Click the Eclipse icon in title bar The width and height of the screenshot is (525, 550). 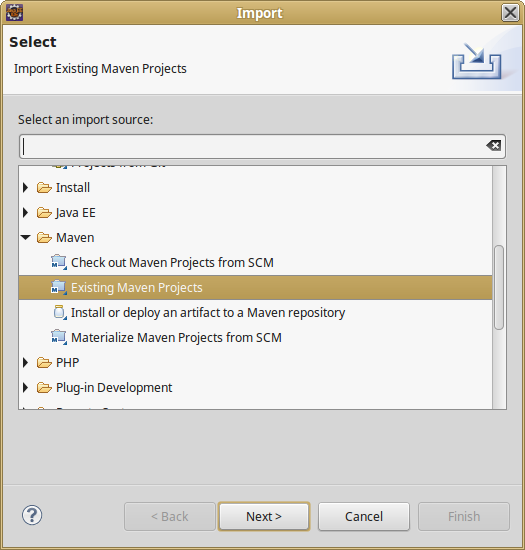point(14,13)
